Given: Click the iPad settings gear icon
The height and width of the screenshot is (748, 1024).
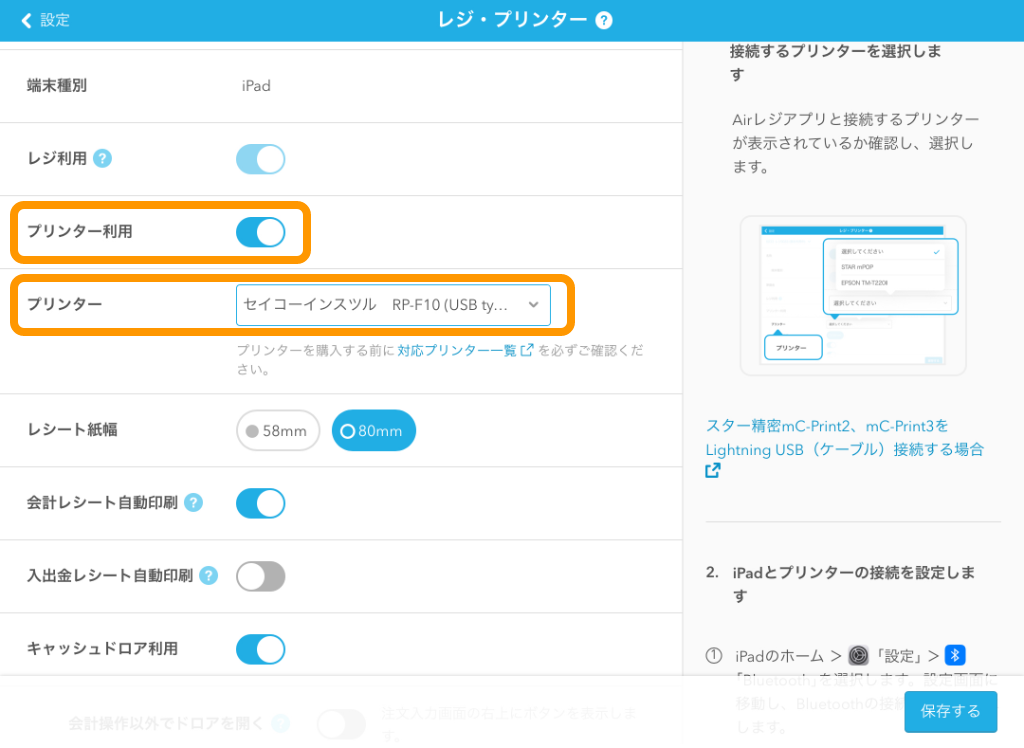Looking at the screenshot, I should (858, 655).
